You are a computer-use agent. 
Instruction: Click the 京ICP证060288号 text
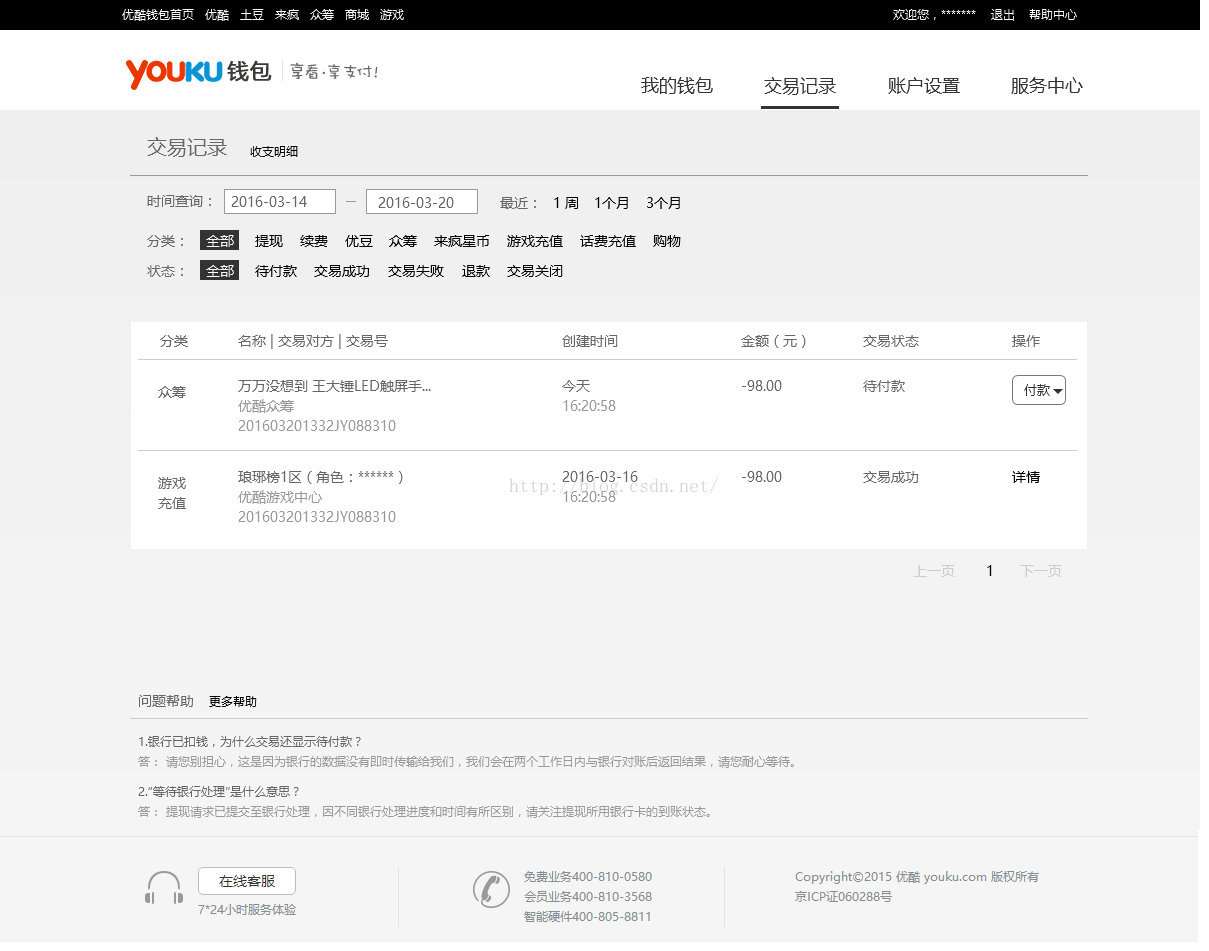click(843, 897)
